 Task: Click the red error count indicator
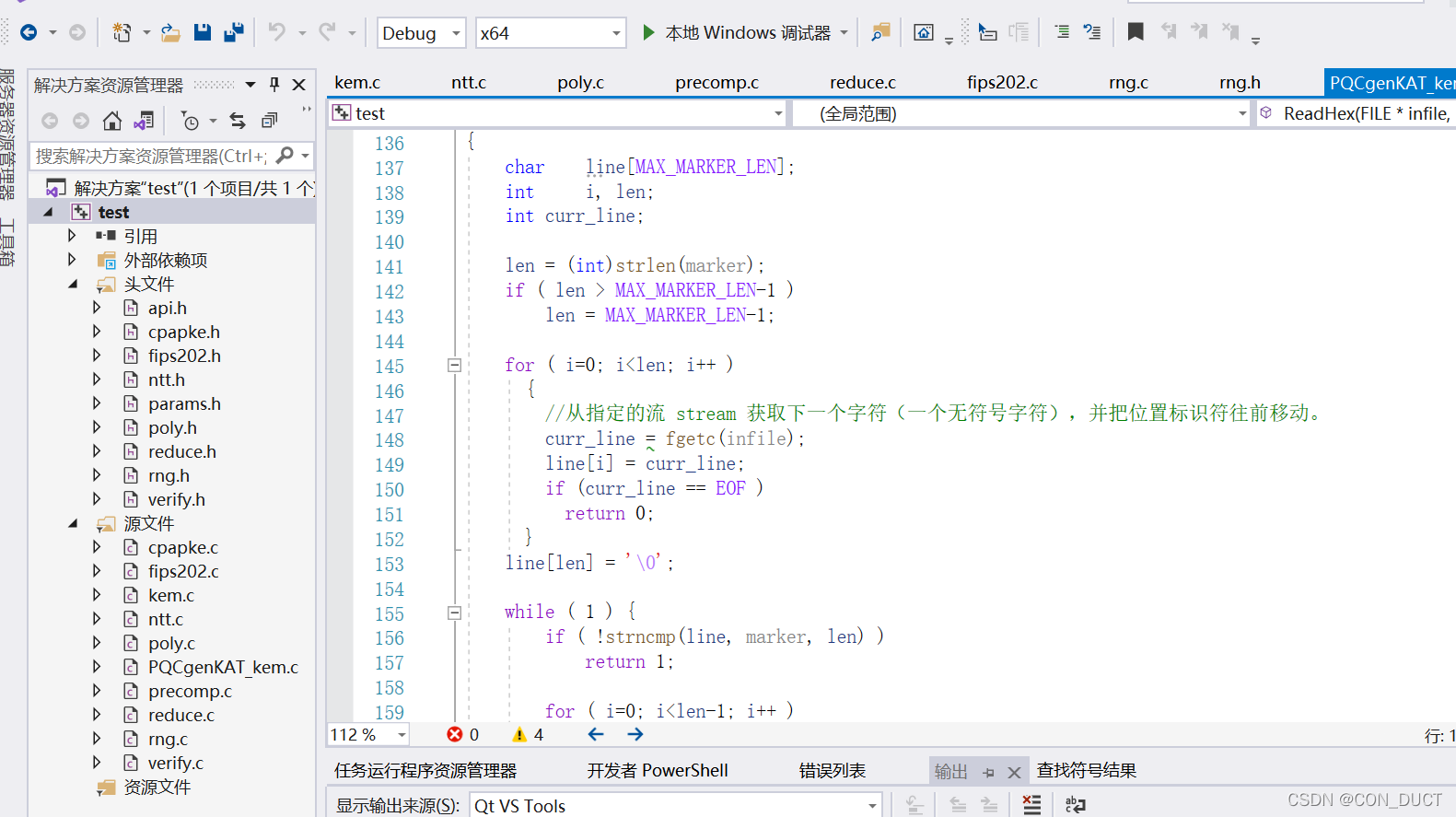[462, 734]
